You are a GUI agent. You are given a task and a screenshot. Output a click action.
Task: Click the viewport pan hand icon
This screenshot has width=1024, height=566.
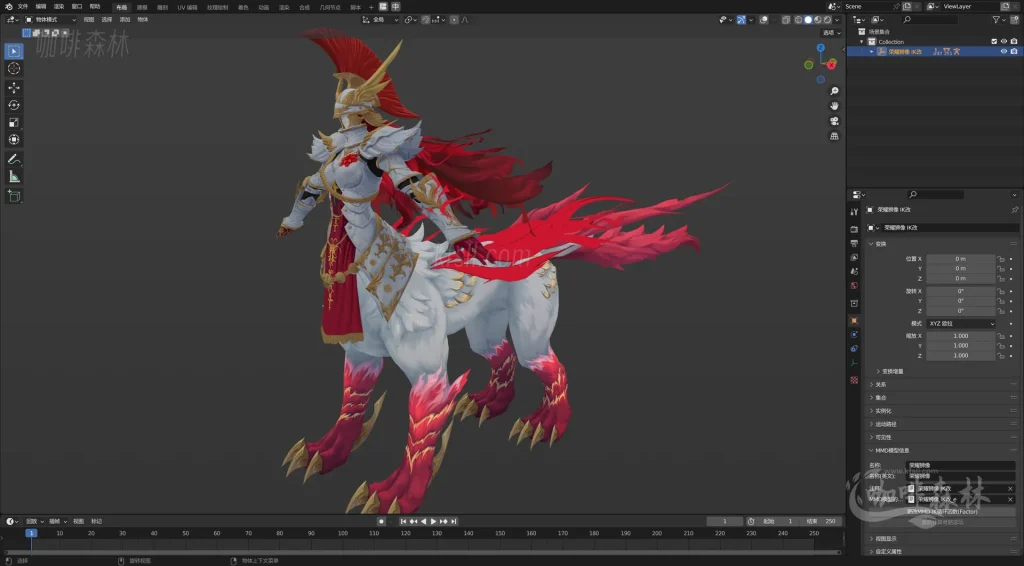(834, 106)
